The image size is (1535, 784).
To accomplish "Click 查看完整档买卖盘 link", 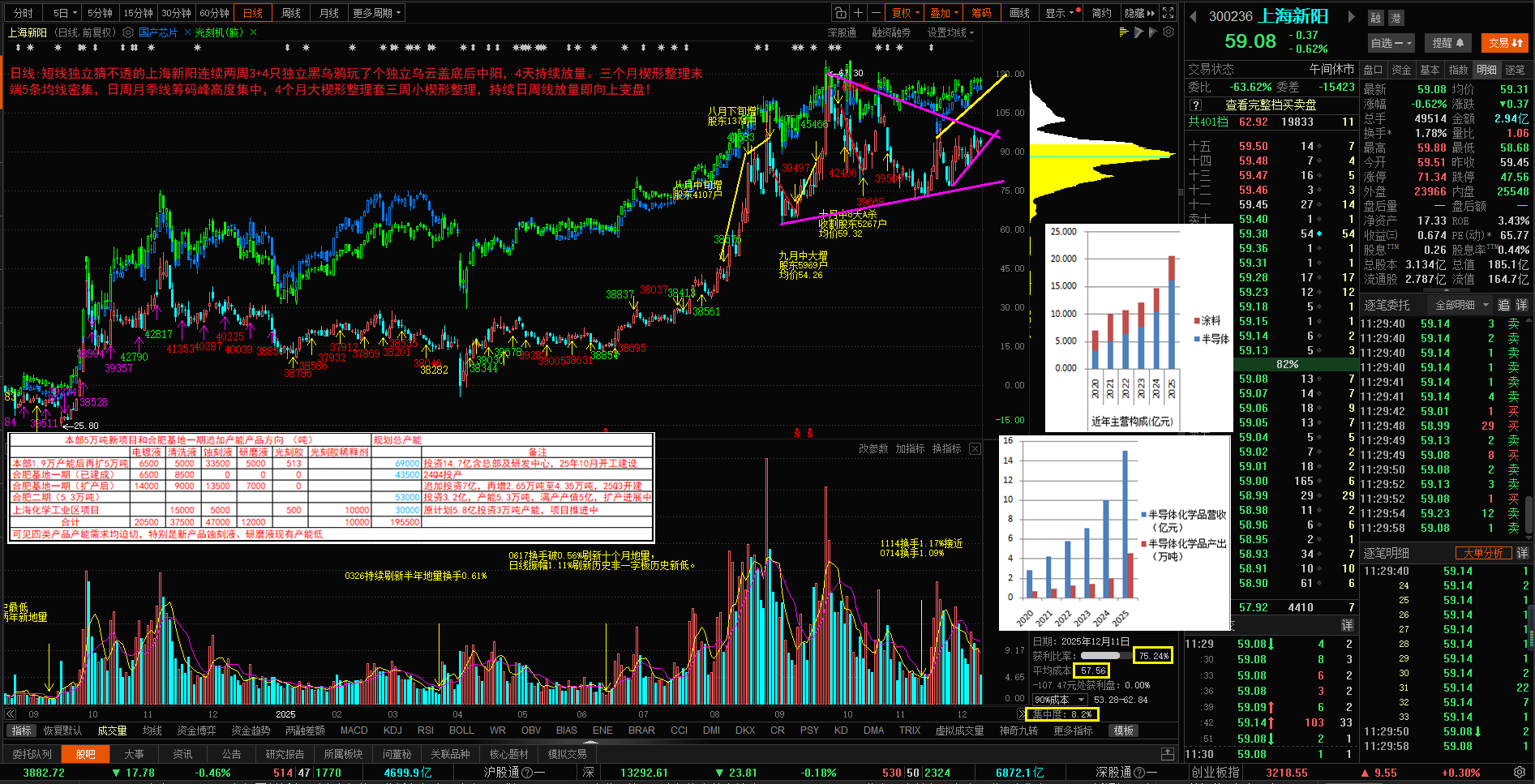I will tap(1271, 105).
